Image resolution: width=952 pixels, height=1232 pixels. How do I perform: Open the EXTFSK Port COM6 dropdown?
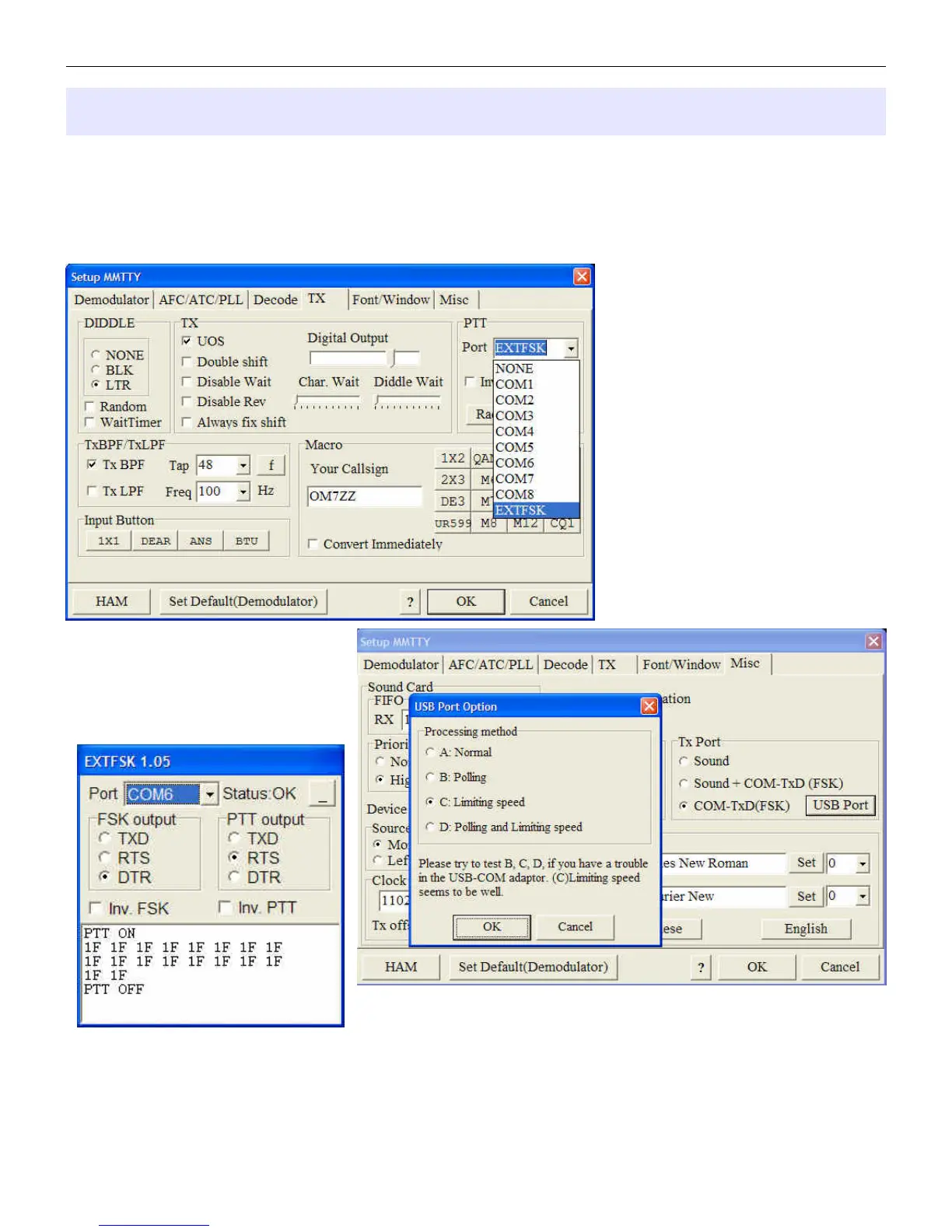tap(209, 794)
